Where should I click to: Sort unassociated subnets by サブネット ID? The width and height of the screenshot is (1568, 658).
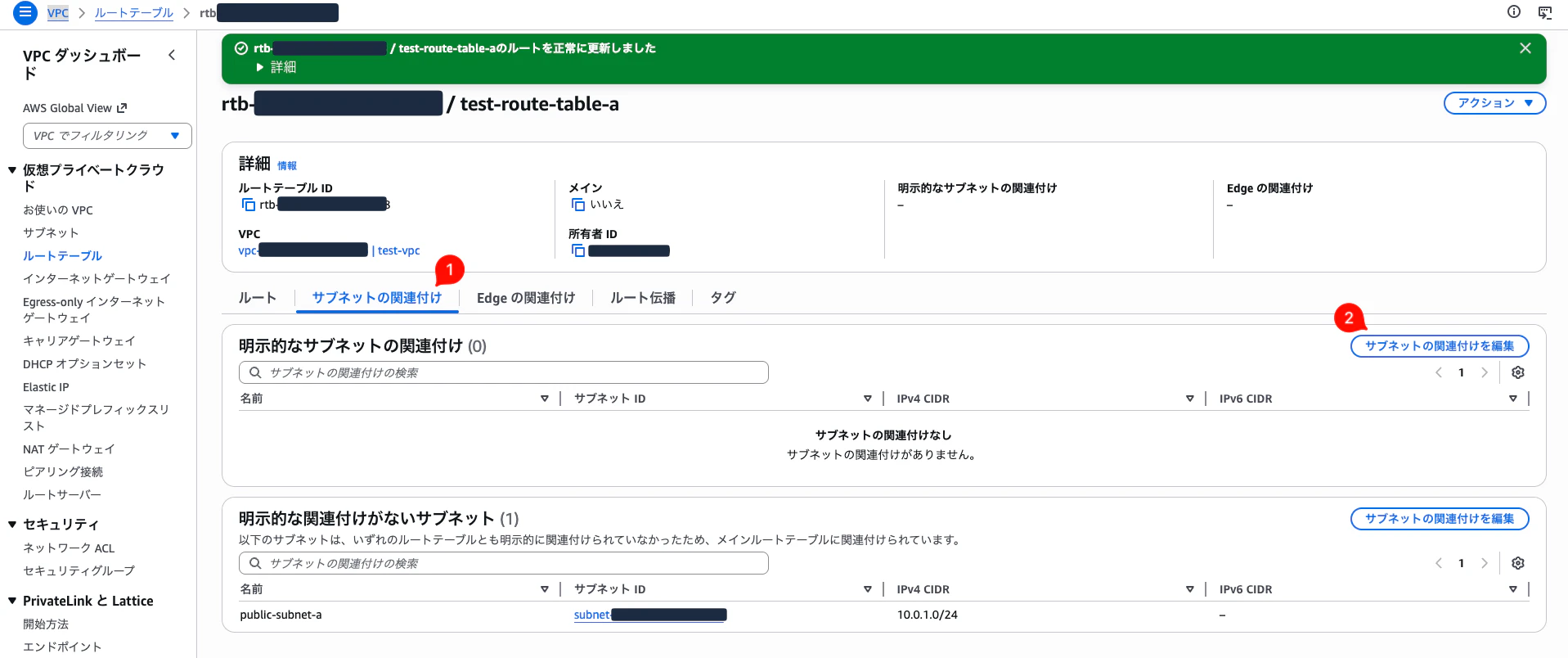click(x=868, y=589)
